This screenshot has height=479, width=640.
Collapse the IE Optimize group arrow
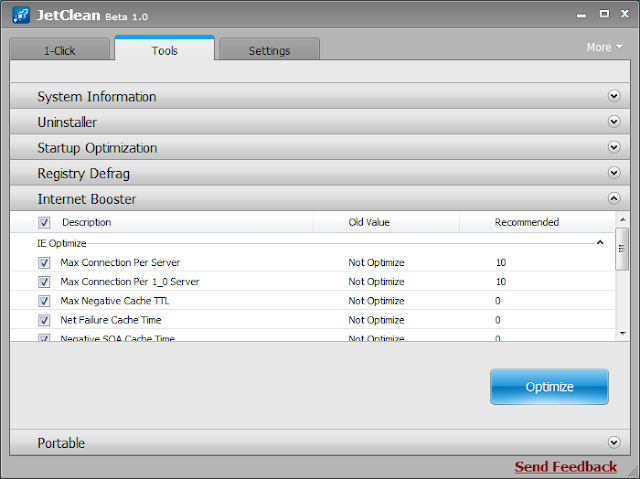[600, 243]
